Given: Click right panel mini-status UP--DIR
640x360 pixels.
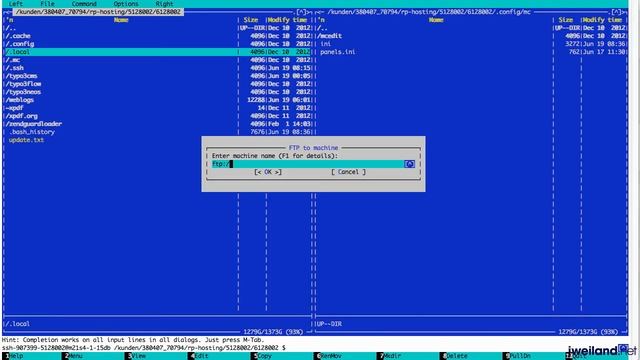Looking at the screenshot, I should (x=329, y=324).
